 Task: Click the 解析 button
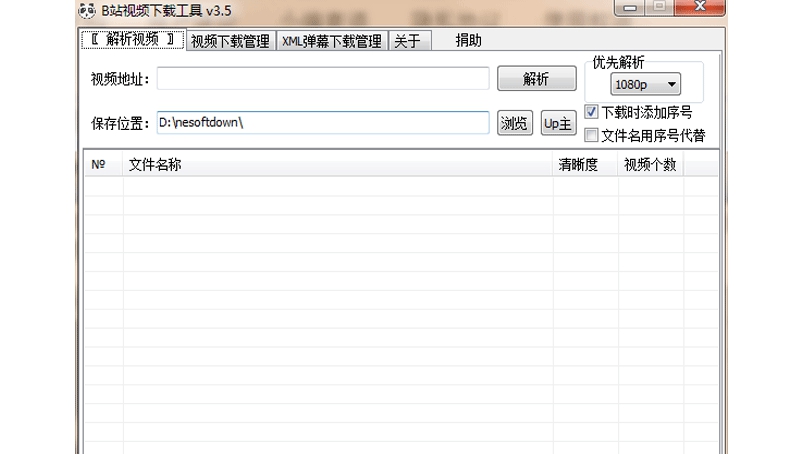click(537, 79)
